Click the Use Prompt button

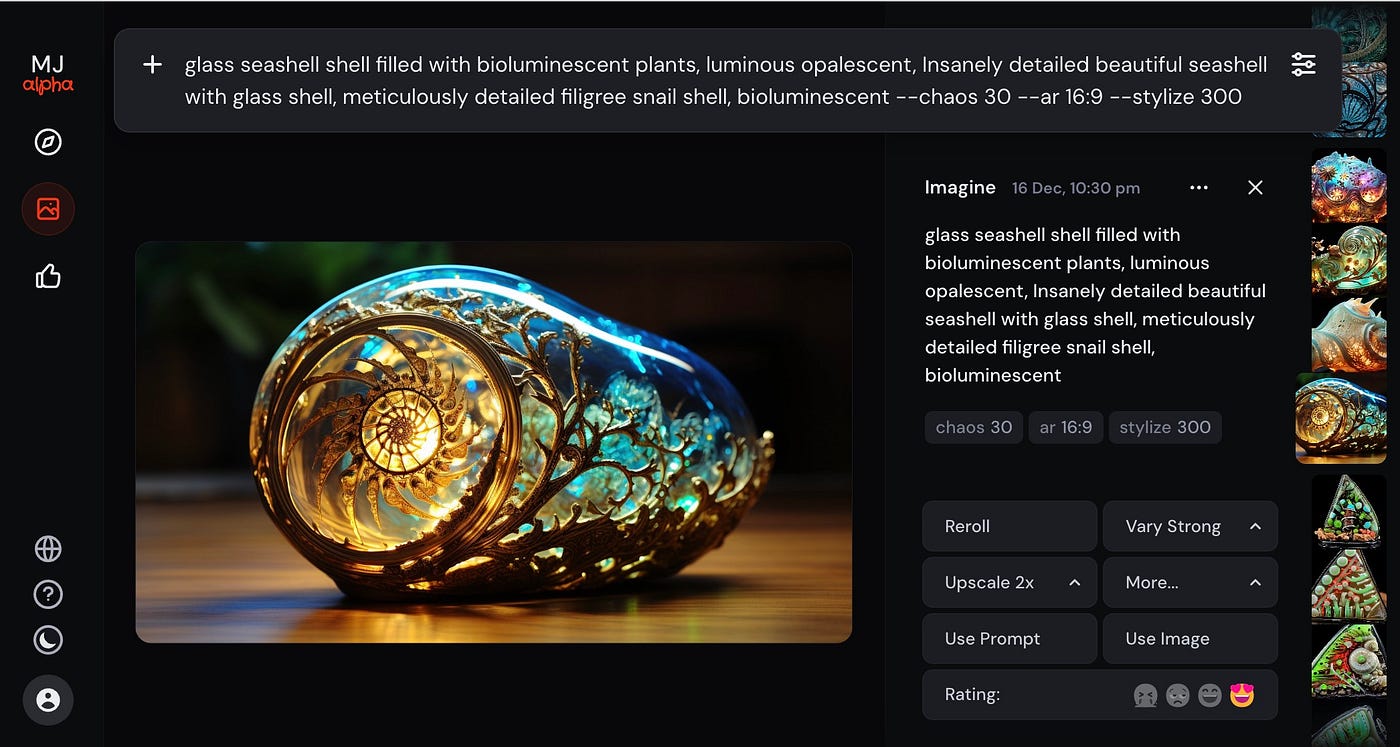point(1009,639)
